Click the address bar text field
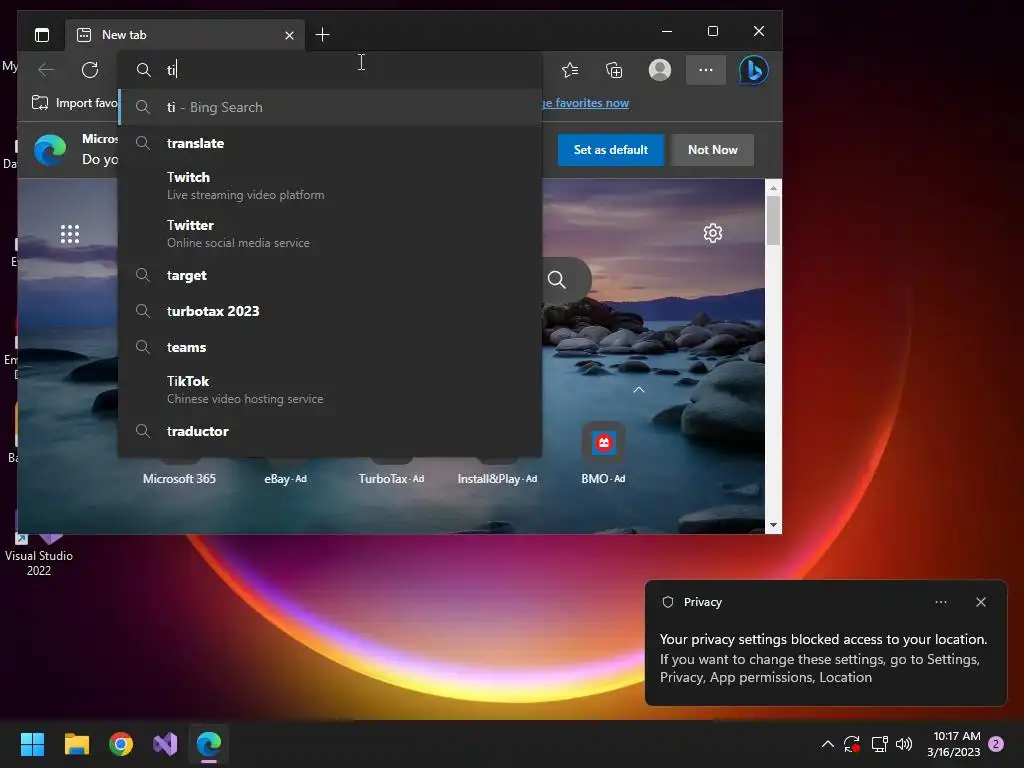 [330, 70]
